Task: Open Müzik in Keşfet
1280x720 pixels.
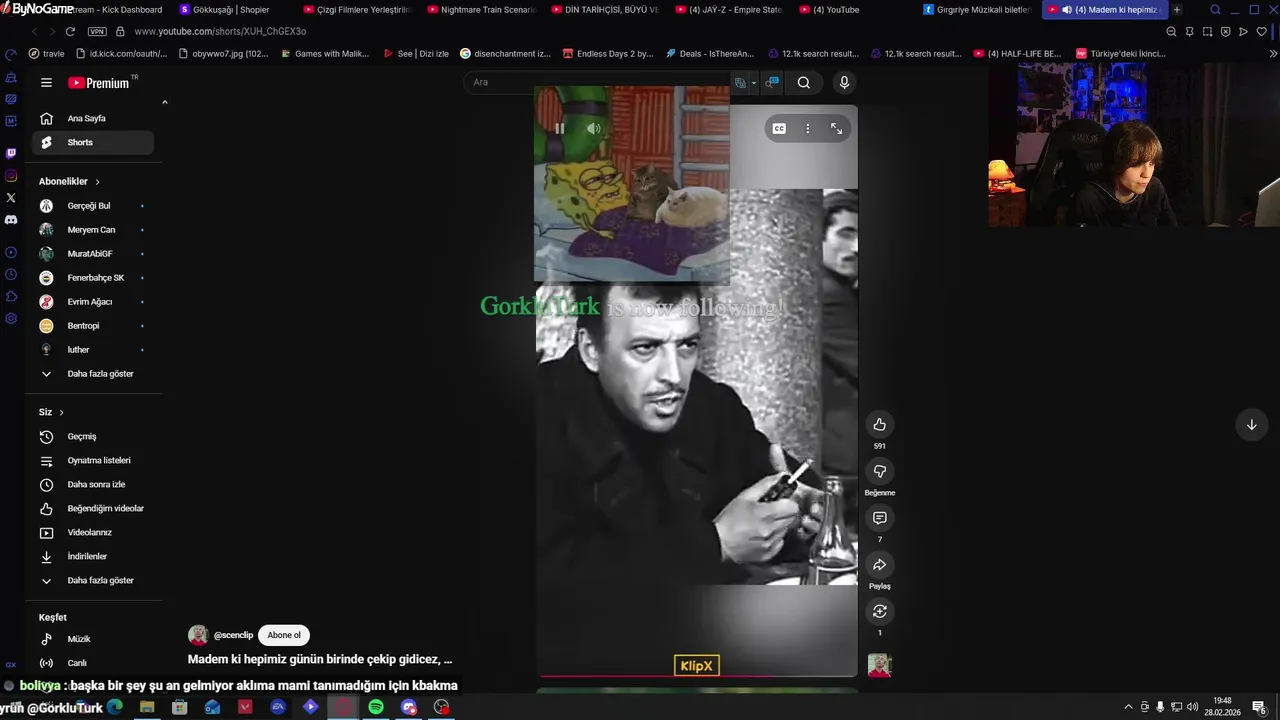Action: pos(95,639)
